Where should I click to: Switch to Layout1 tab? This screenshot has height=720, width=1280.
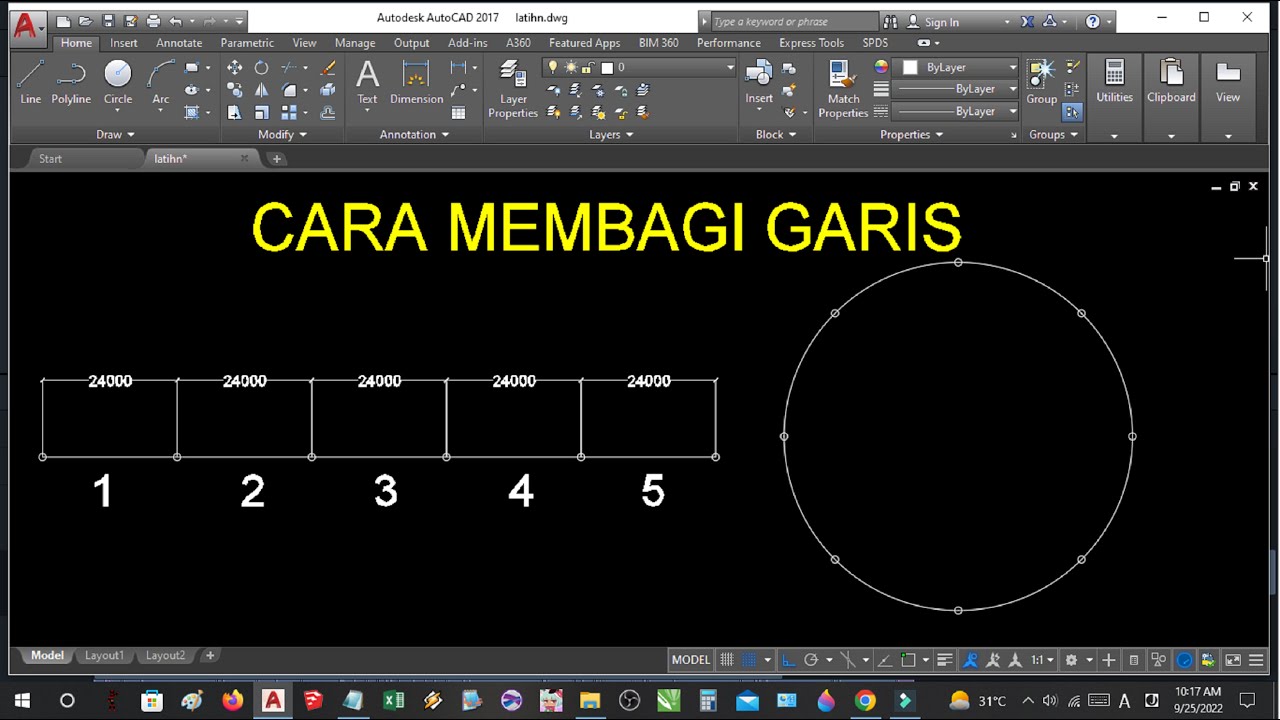tap(104, 655)
